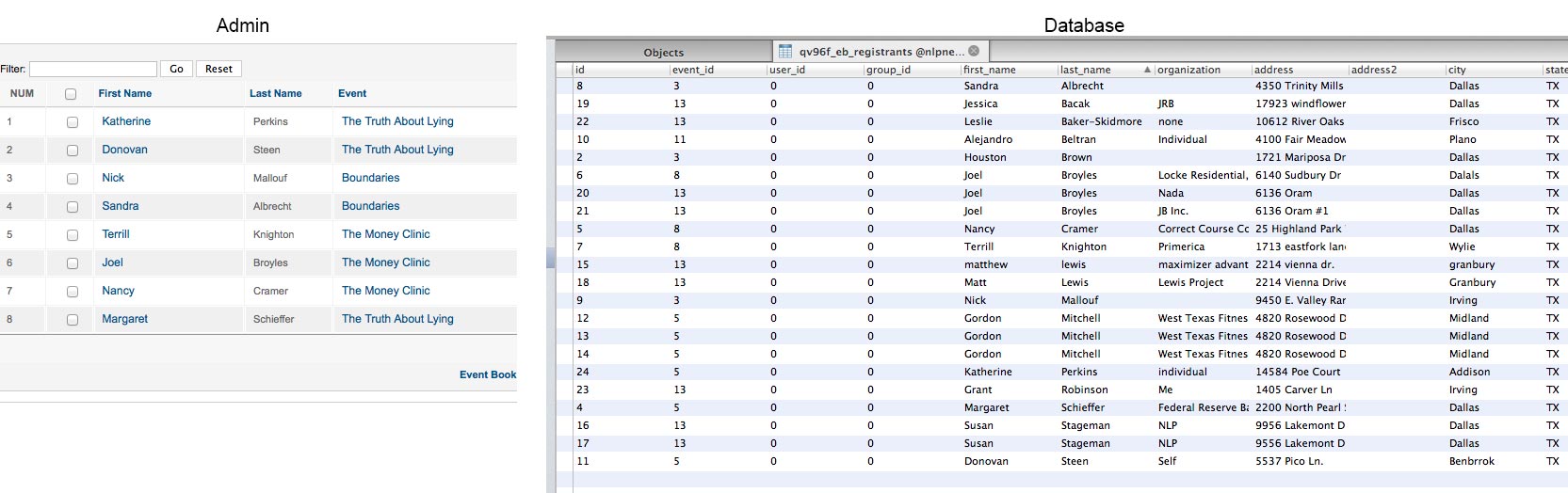This screenshot has width=1568, height=493.
Task: Open the Donovan registrant link
Action: point(124,150)
